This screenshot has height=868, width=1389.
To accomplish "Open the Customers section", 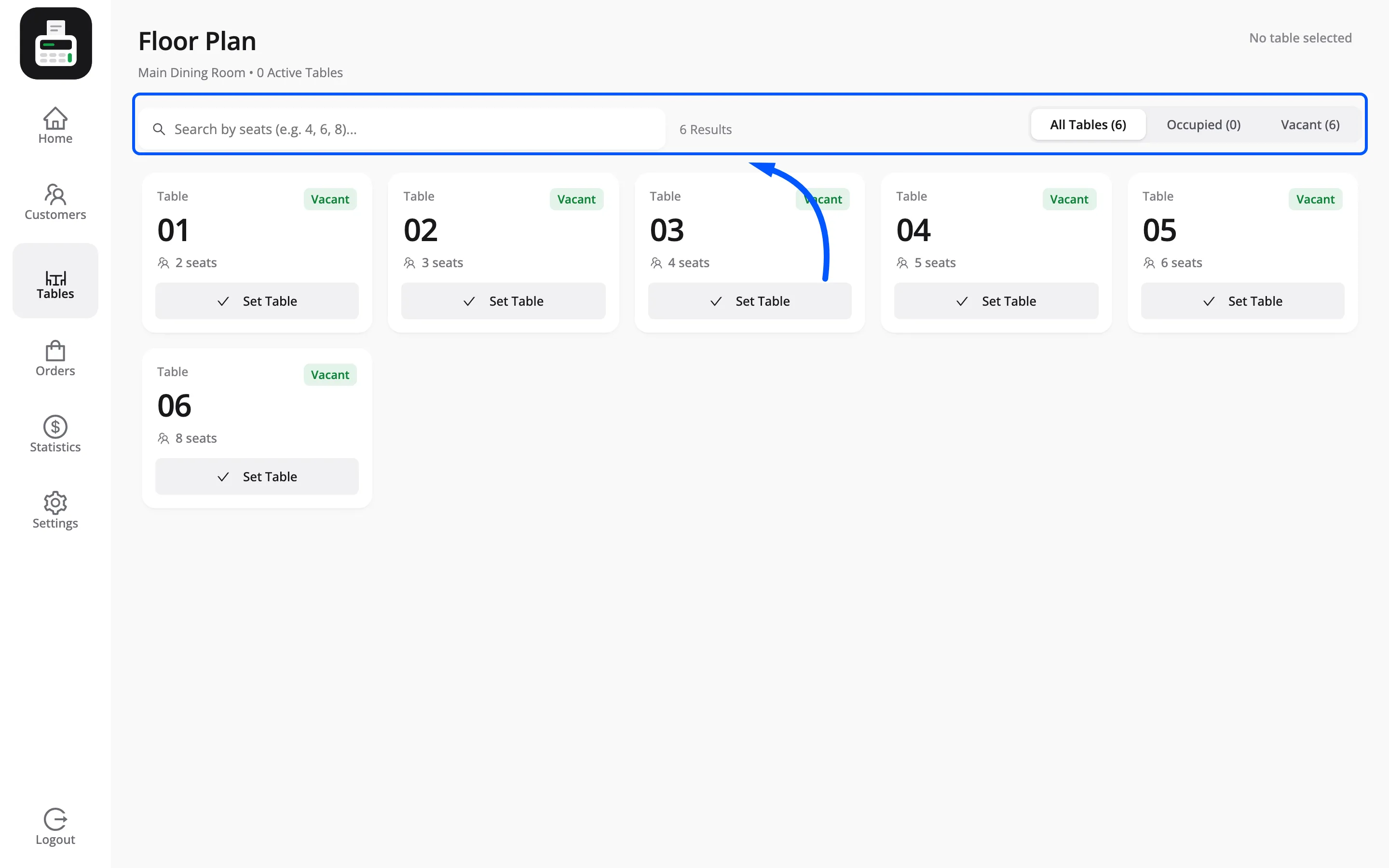I will pyautogui.click(x=55, y=202).
